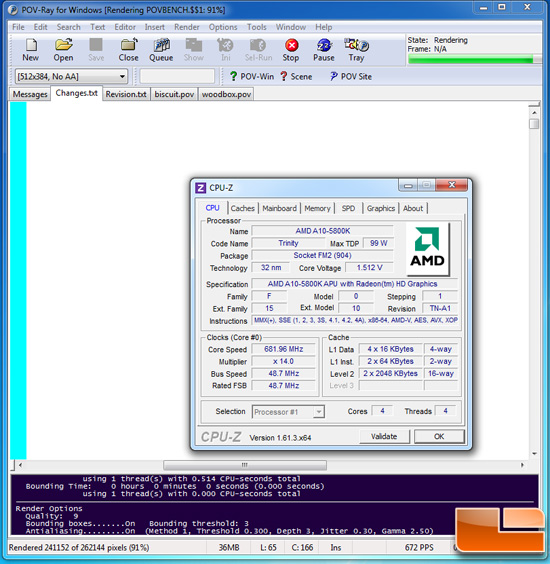Click the vertical scrollbar down arrow
The width and height of the screenshot is (550, 564).
(x=534, y=454)
